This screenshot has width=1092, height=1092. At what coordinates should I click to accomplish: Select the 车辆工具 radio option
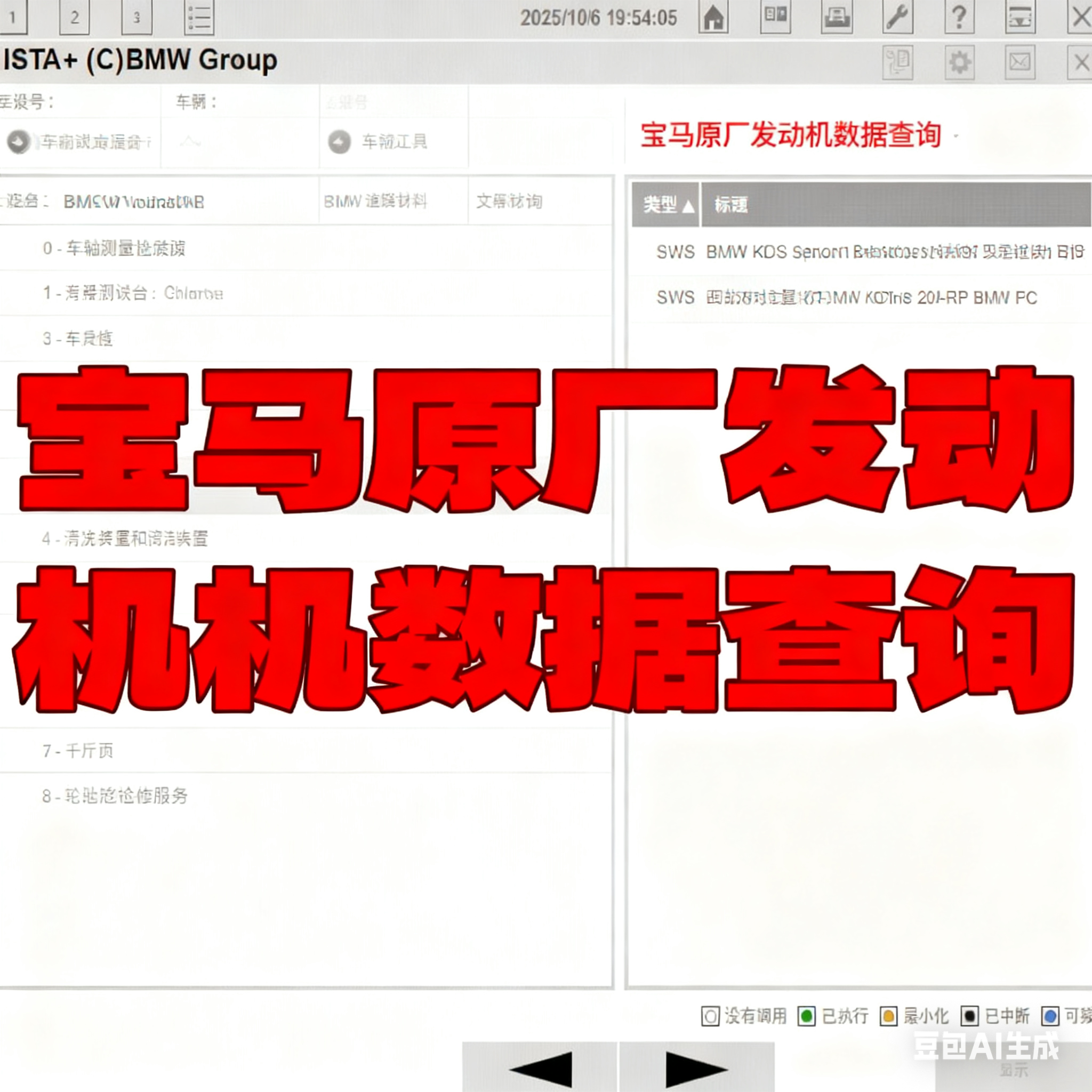coord(340,142)
